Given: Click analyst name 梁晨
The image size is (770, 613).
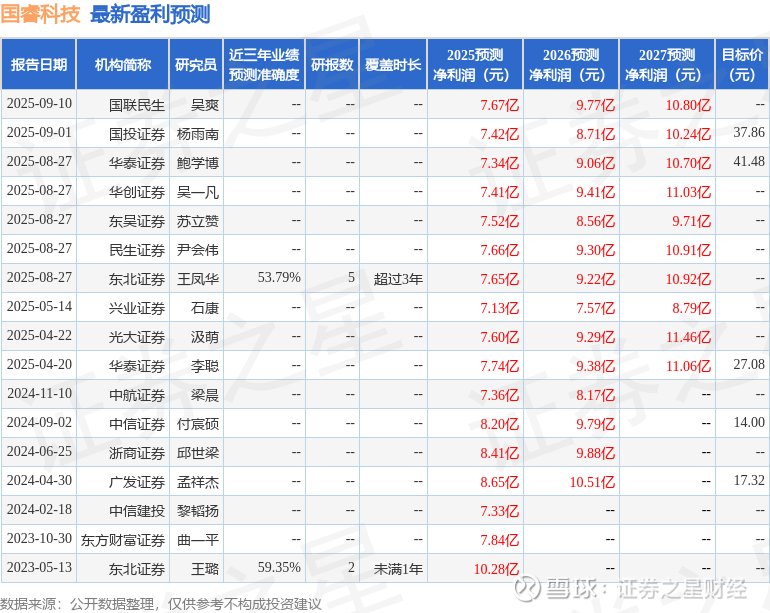Looking at the screenshot, I should tap(205, 394).
